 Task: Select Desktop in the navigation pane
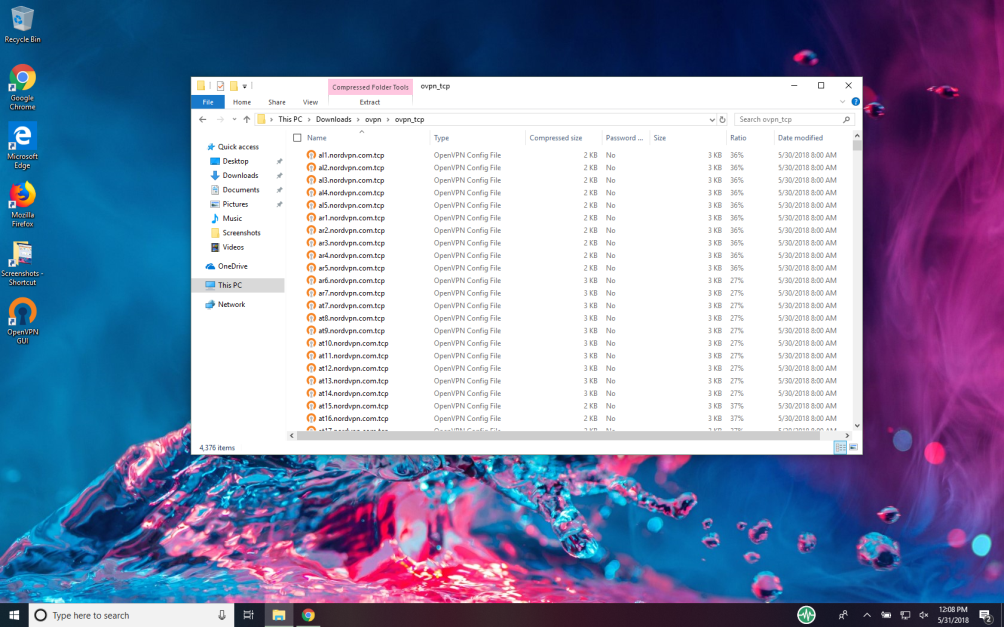click(235, 161)
